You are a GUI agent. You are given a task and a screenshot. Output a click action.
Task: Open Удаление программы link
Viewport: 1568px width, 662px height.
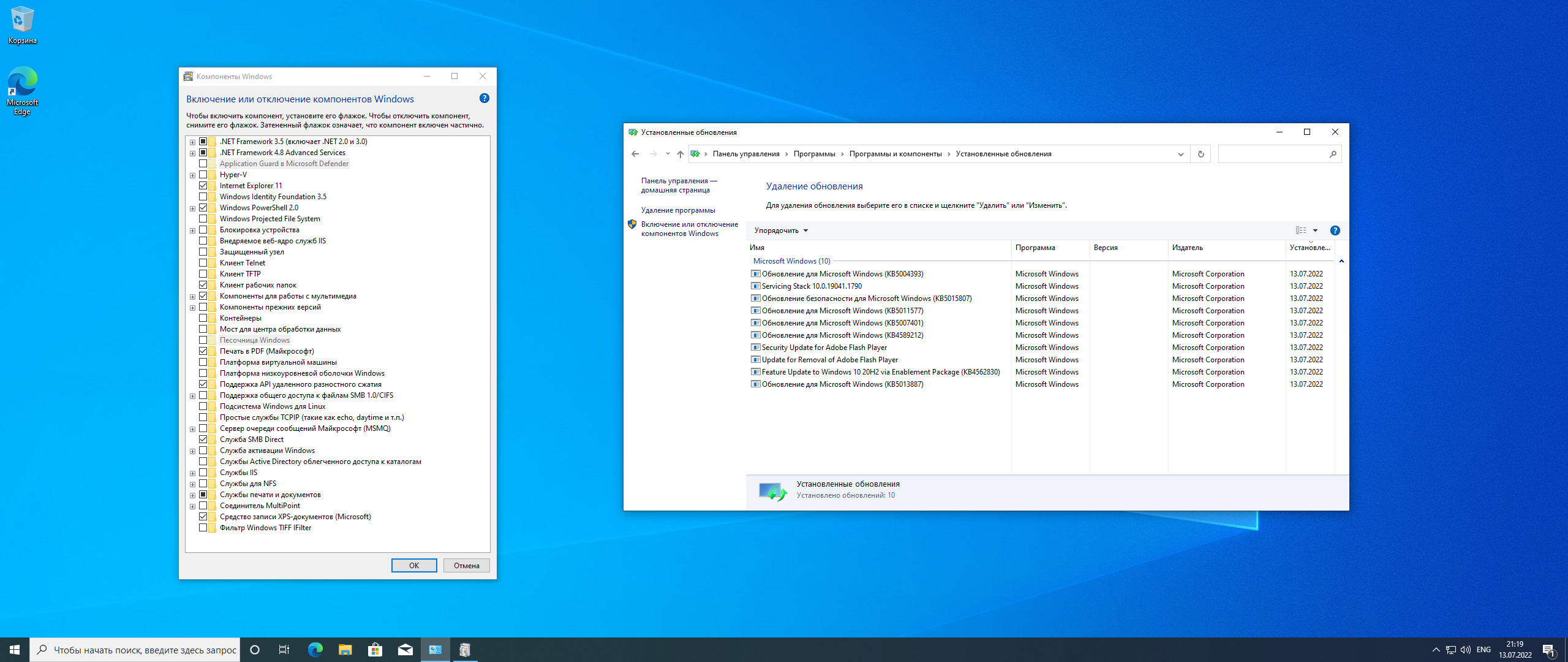678,210
